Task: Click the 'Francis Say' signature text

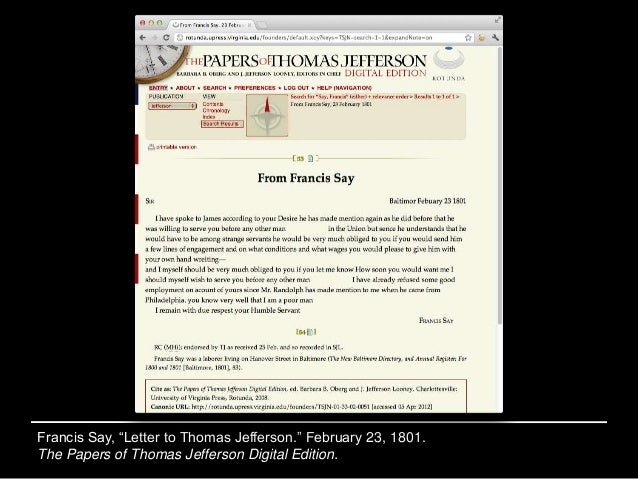Action: [x=436, y=321]
